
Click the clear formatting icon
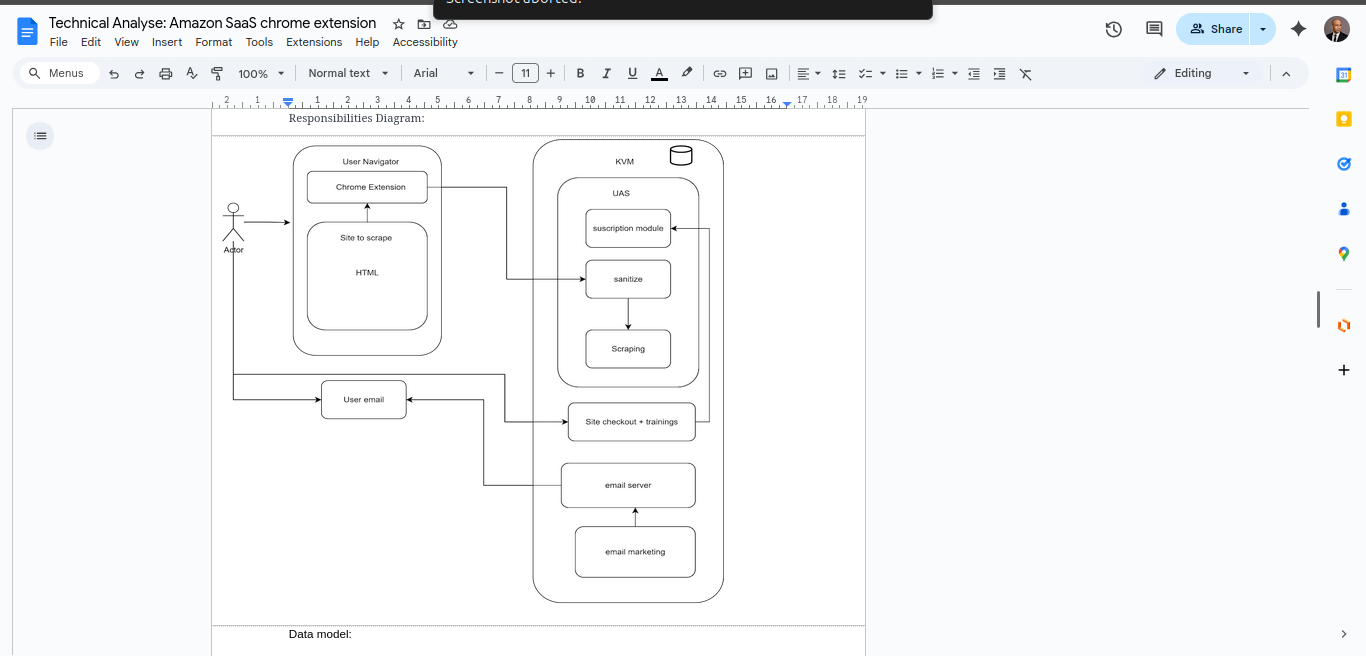(x=1025, y=74)
